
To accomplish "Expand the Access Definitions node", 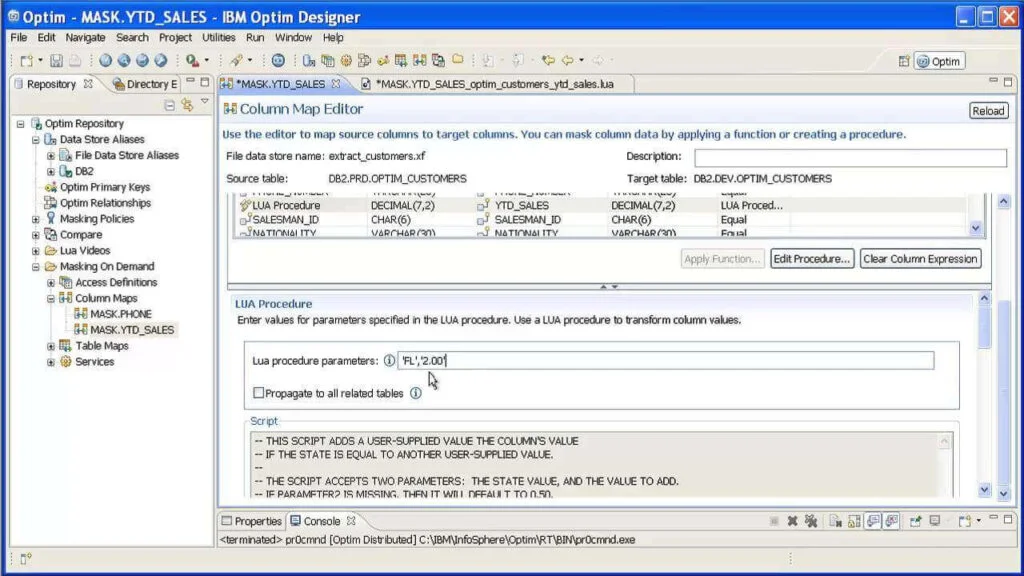I will 51,282.
